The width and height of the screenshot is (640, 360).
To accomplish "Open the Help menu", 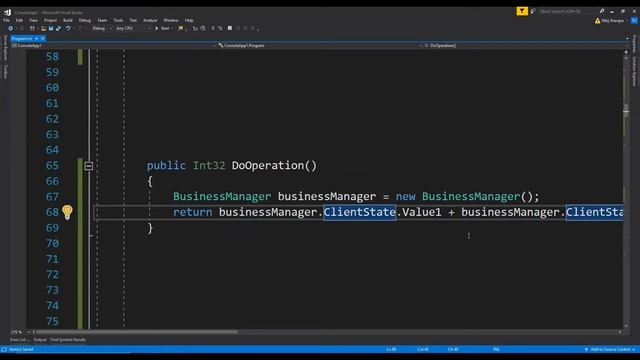I will [189, 20].
